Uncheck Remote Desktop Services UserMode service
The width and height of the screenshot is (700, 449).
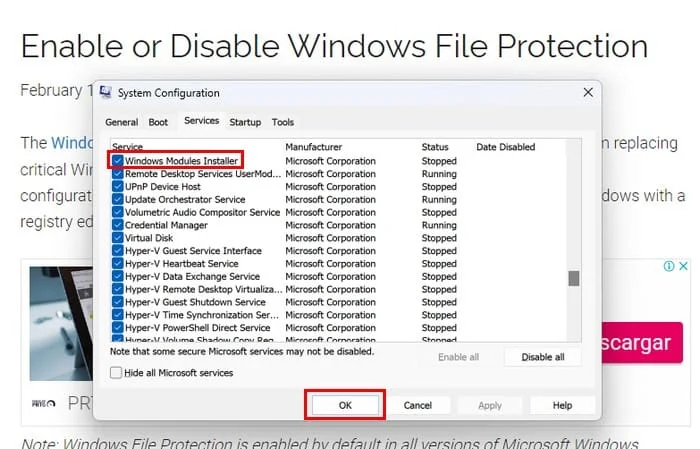click(x=117, y=174)
